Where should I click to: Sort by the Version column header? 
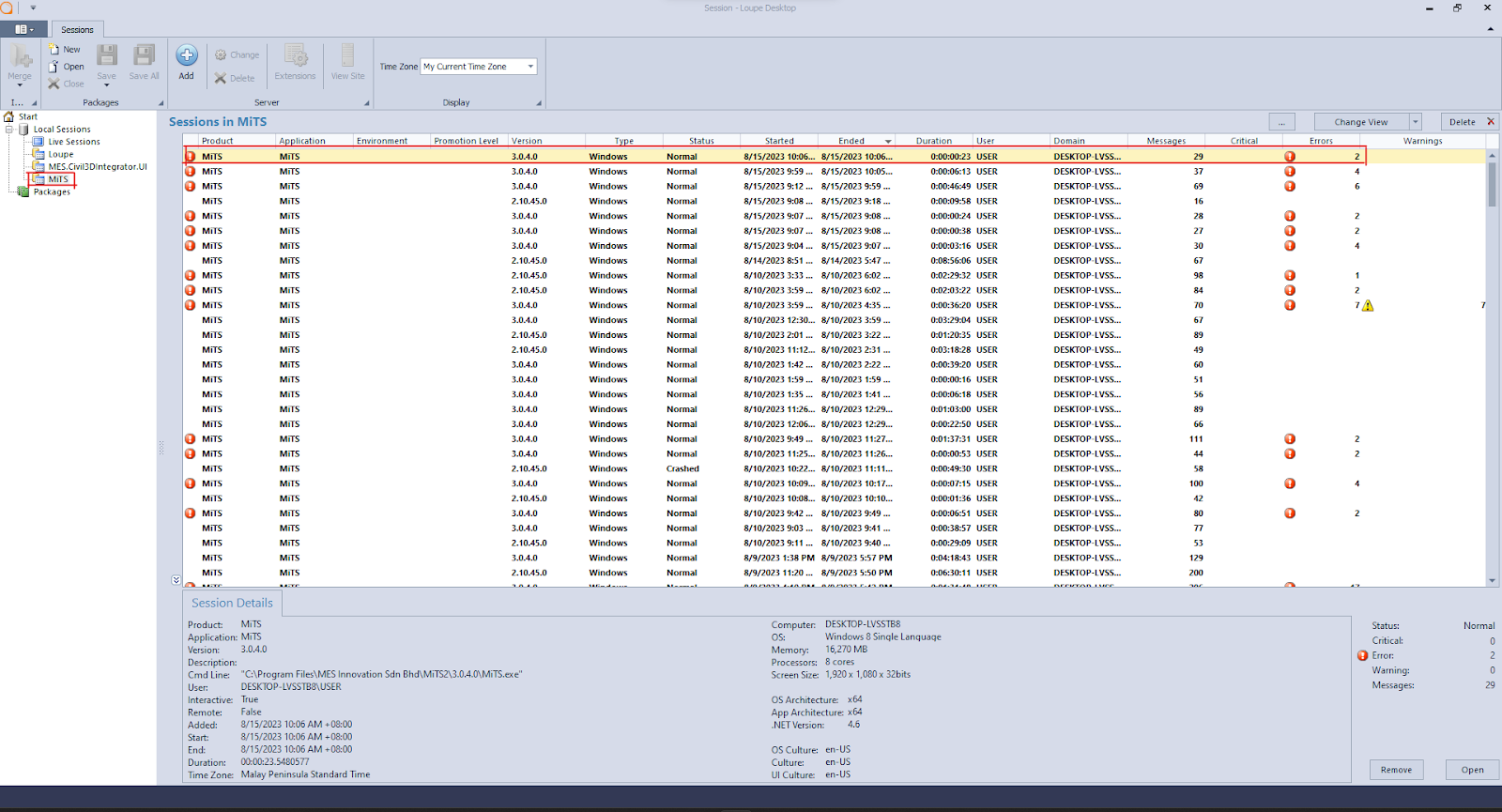click(546, 141)
